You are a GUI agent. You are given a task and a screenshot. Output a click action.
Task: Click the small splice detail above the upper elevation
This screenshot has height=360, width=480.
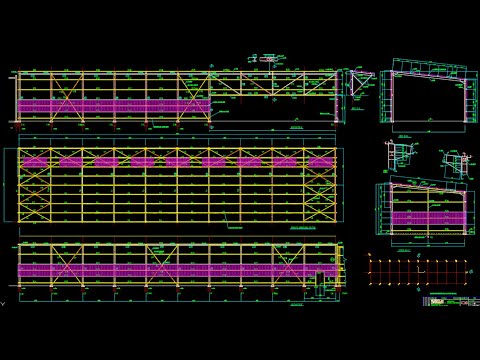pyautogui.click(x=267, y=59)
